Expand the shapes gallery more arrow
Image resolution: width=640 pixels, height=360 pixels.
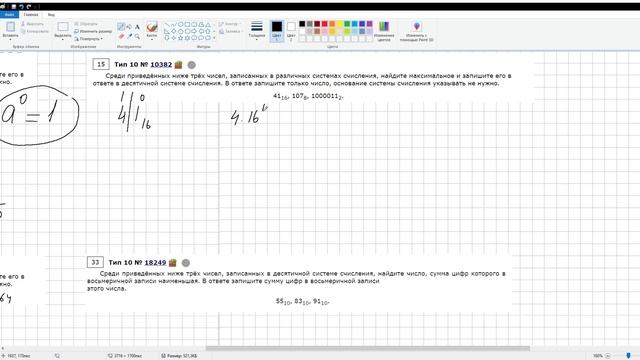point(214,38)
